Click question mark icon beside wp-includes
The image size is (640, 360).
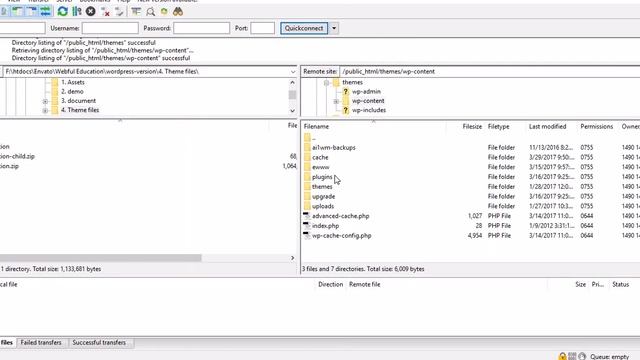[x=346, y=110]
